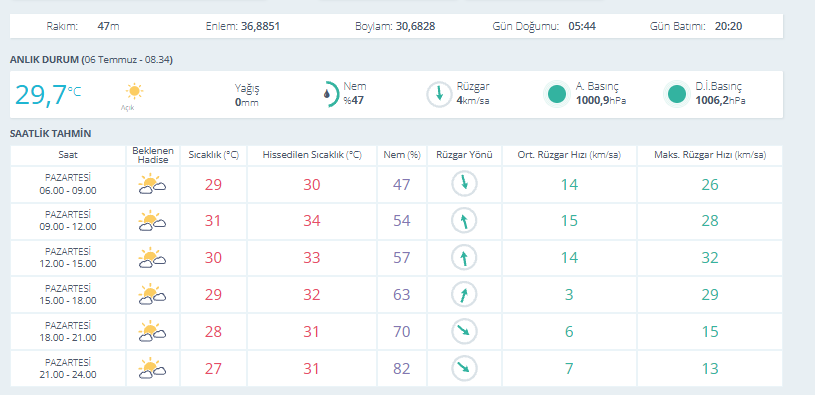Click the wind direction arrow for 09.00 - 12.00
Screen dimensions: 815x395
coord(464,221)
